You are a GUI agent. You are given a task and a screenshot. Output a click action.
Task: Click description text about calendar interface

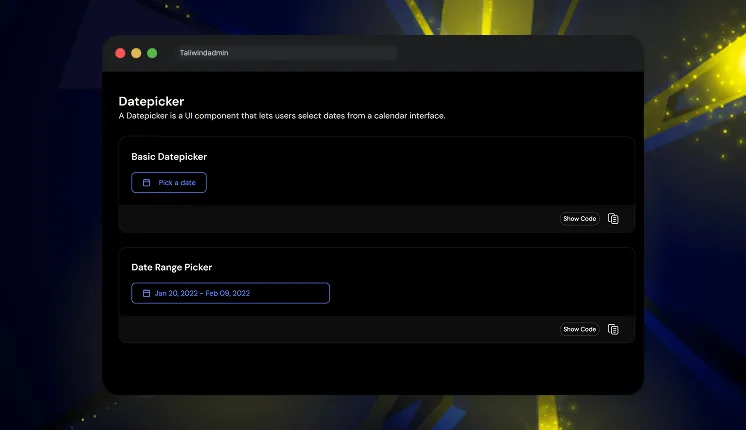[282, 116]
